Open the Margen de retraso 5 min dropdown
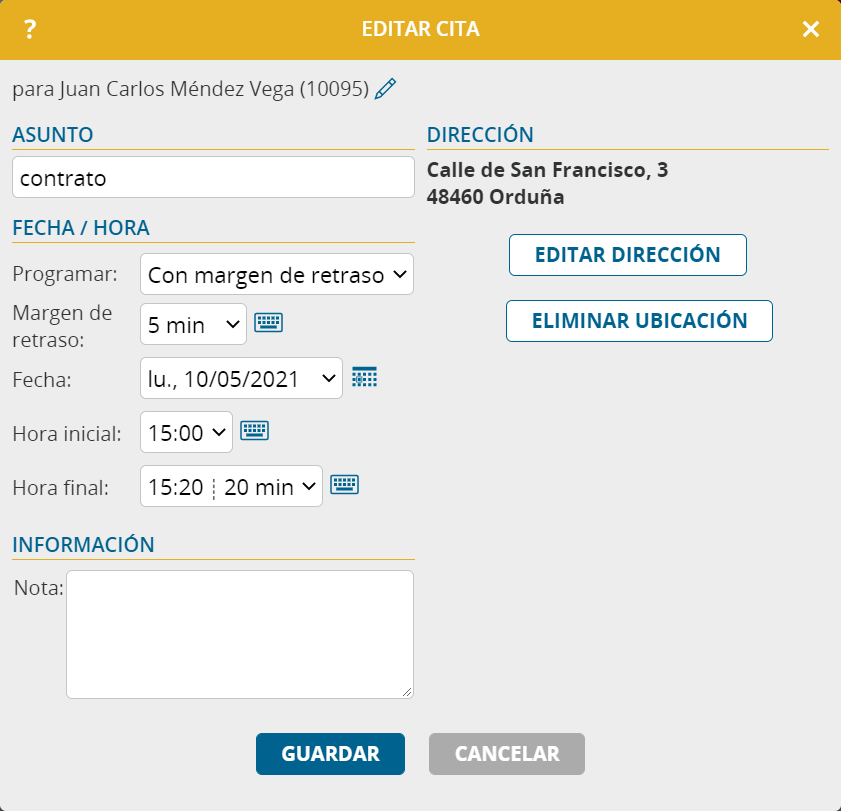This screenshot has width=841, height=811. pos(193,324)
